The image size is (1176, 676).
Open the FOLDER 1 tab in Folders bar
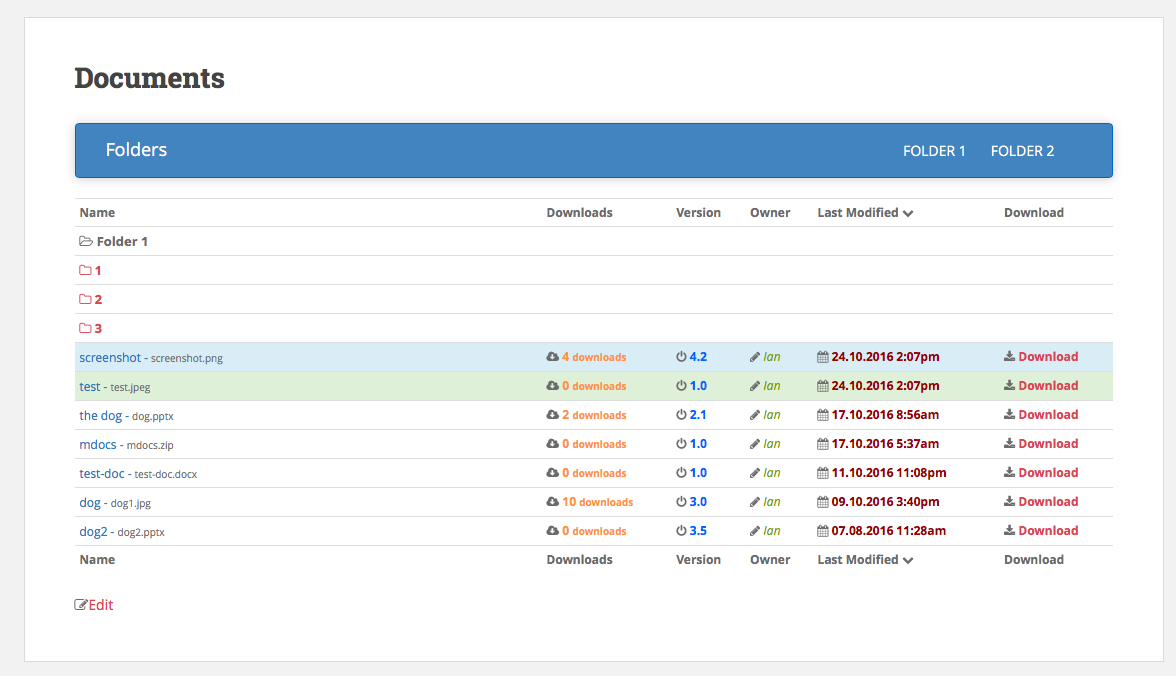934,151
